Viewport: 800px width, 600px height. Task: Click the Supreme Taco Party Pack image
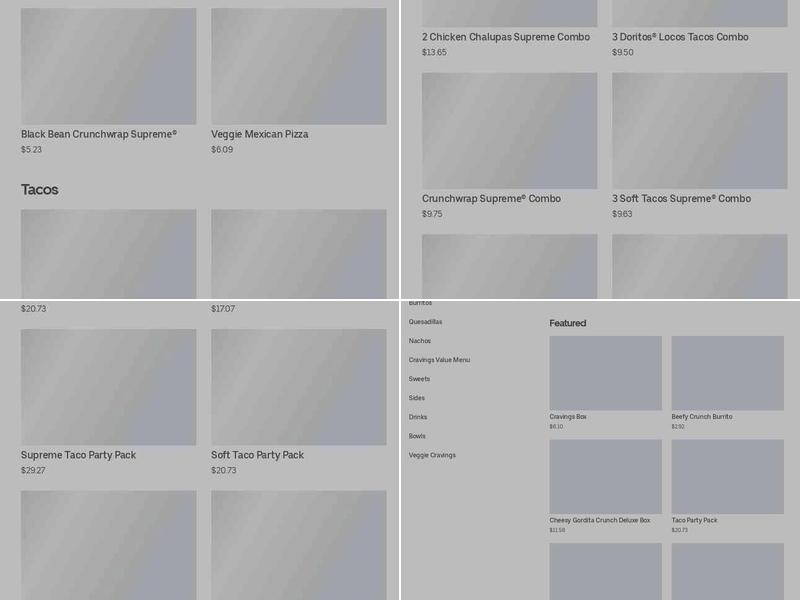pyautogui.click(x=108, y=387)
